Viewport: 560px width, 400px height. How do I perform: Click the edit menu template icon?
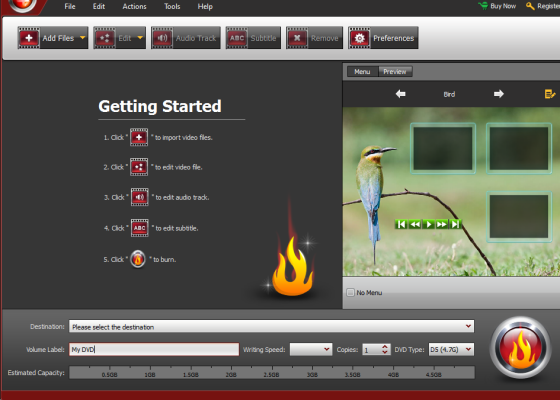tap(550, 94)
